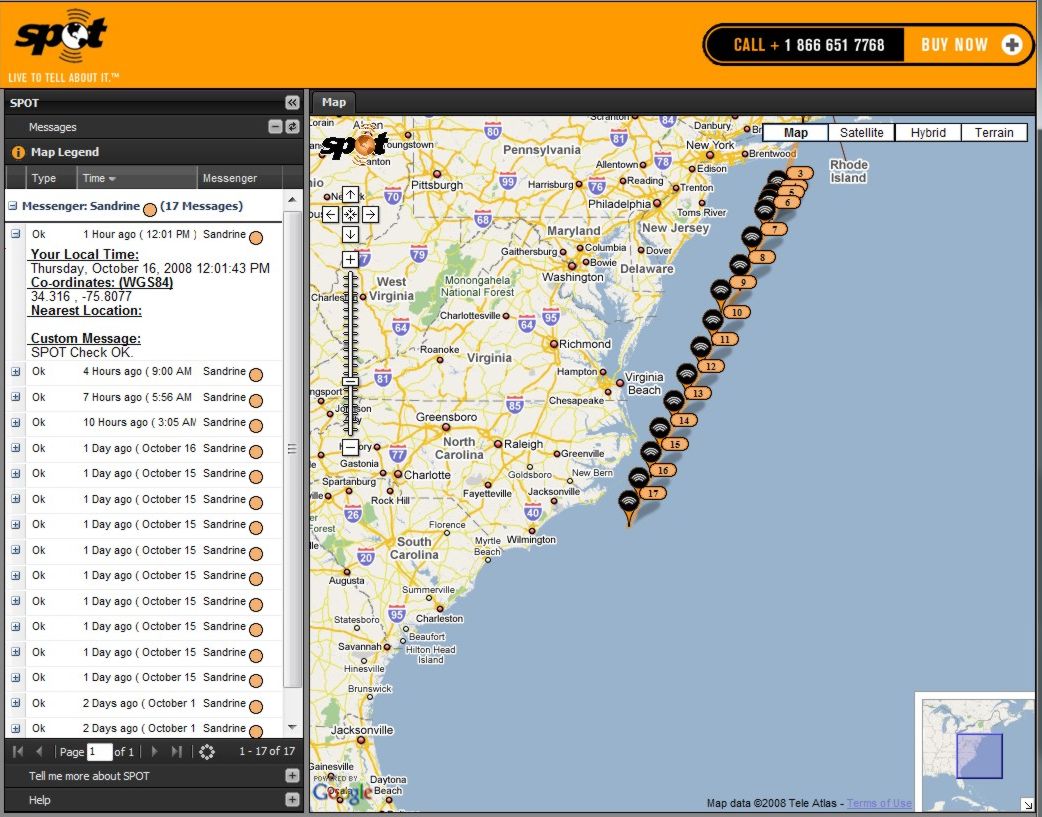The height and width of the screenshot is (817, 1042).
Task: Click the Buy Now button
Action: tap(967, 45)
